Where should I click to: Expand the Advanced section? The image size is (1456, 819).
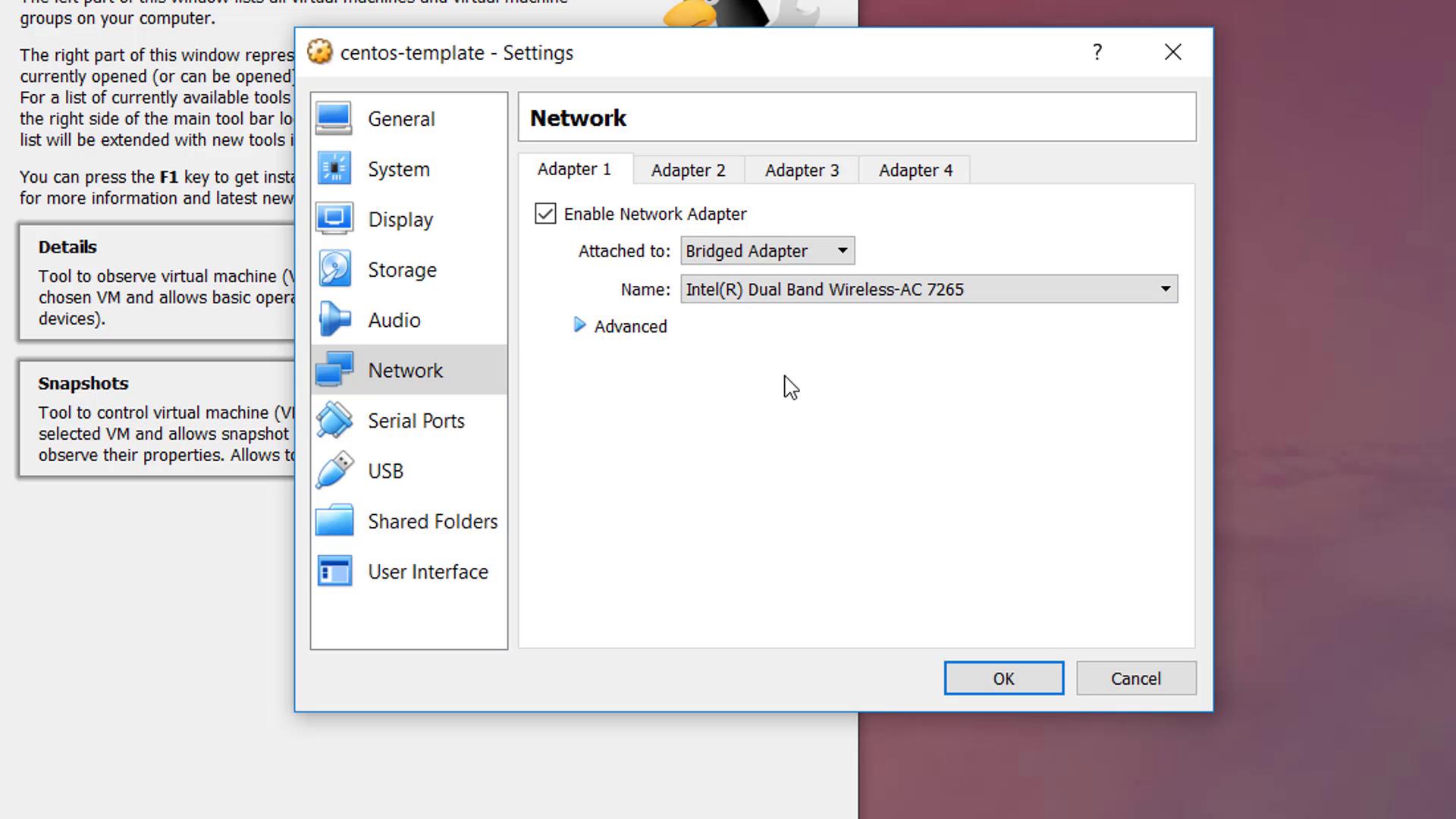[x=580, y=325]
